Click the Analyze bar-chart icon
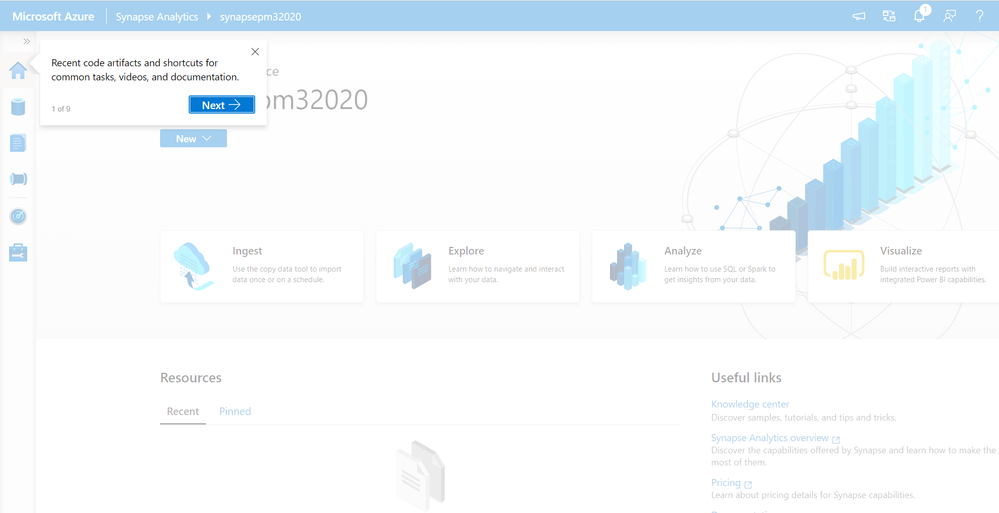Image resolution: width=999 pixels, height=513 pixels. coord(628,266)
